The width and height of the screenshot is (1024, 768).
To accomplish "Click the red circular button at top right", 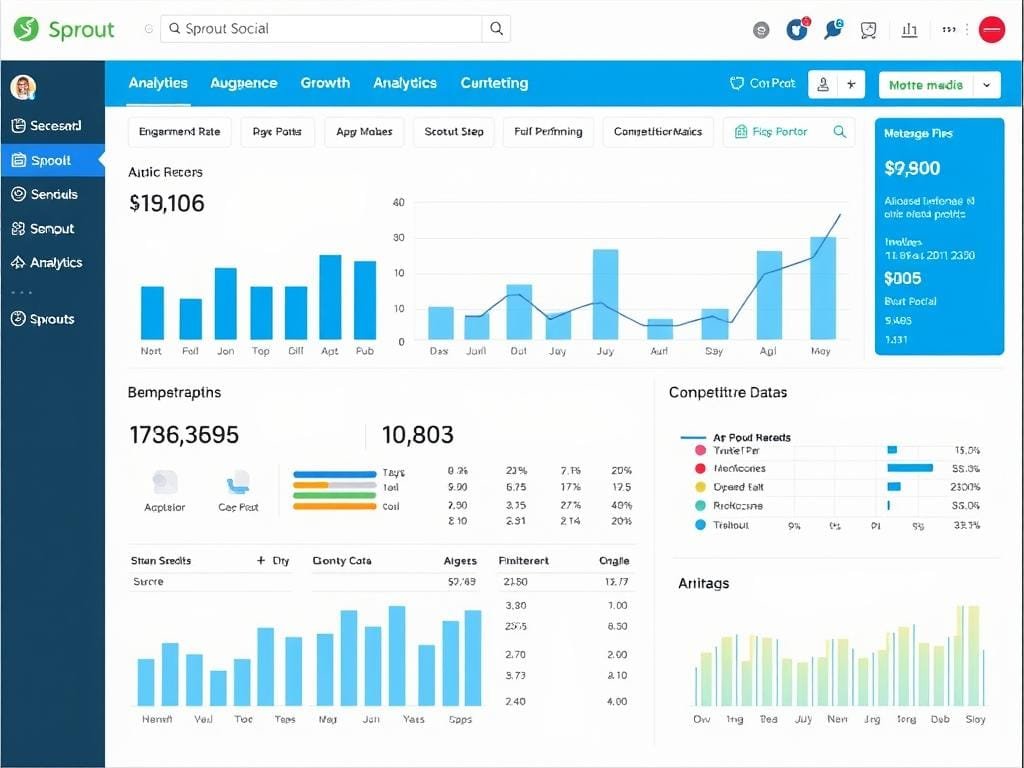I will [x=991, y=30].
